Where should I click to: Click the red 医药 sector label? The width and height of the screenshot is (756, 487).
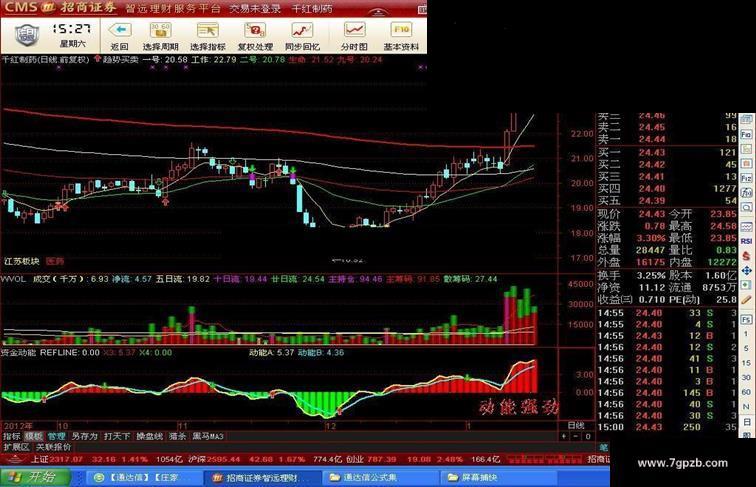click(55, 261)
